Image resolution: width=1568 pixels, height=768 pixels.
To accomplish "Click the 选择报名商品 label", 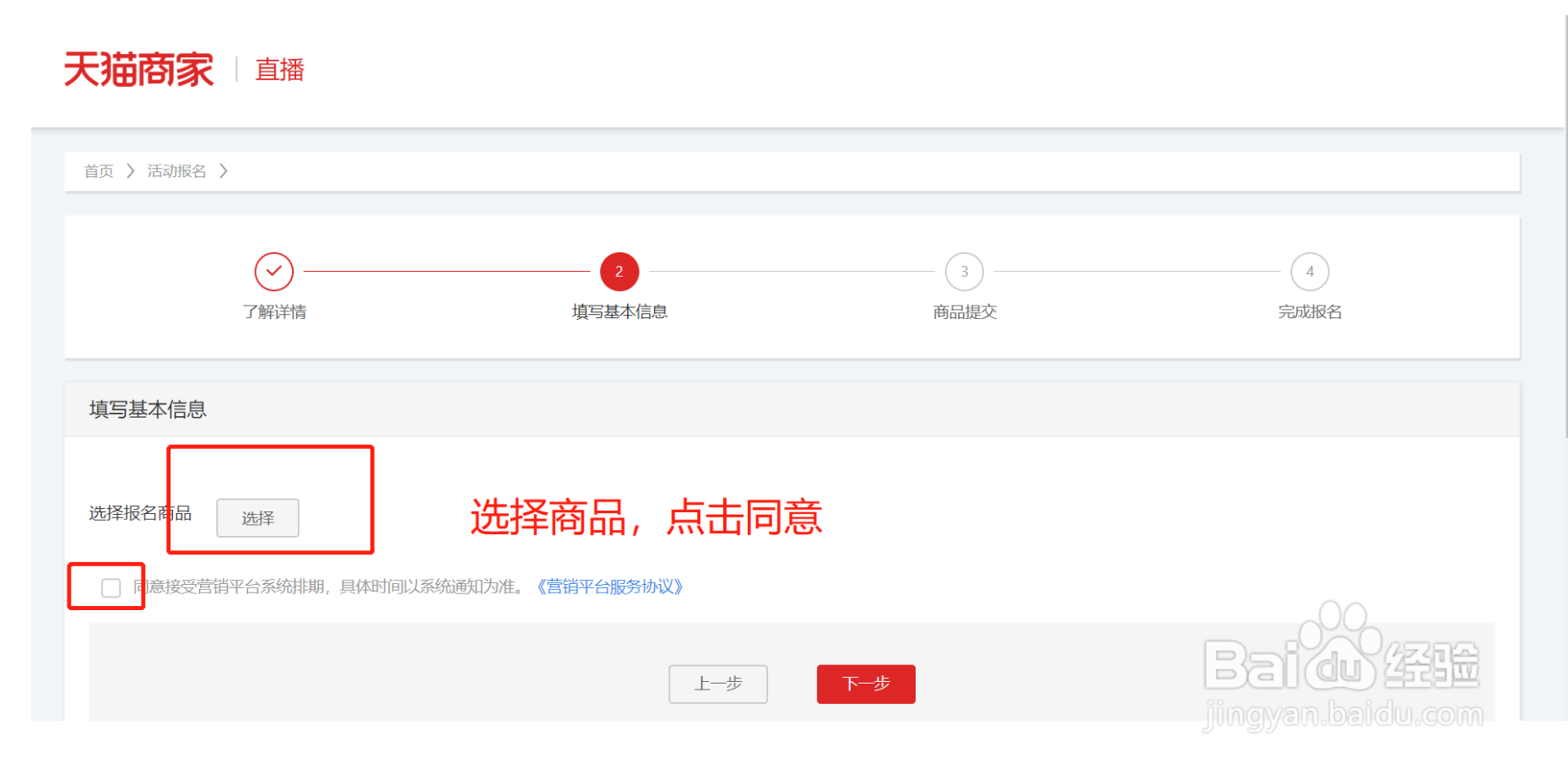I will coord(140,513).
